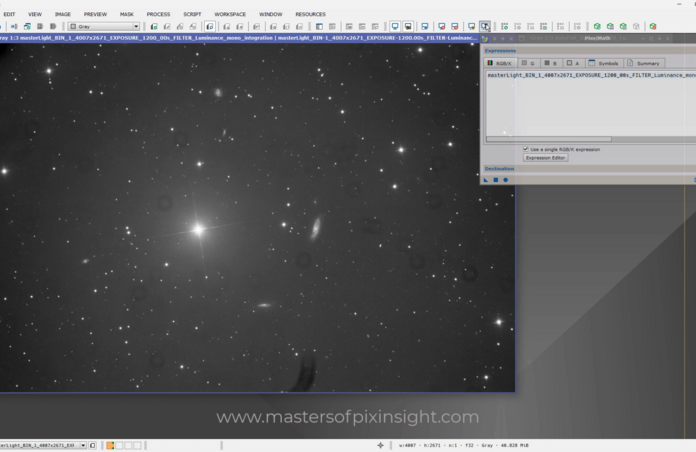
Task: Collapse the Expressions section header
Action: click(x=589, y=51)
